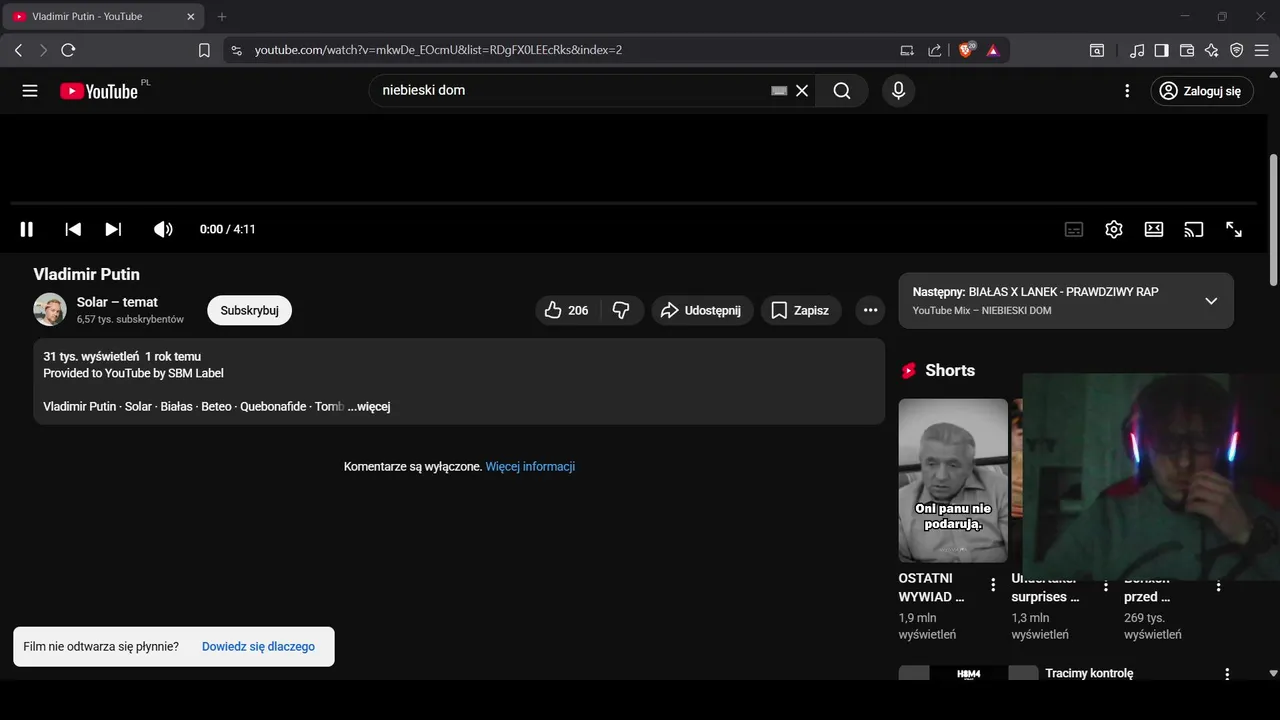The width and height of the screenshot is (1280, 720).
Task: Click the address bar URL
Action: click(438, 50)
